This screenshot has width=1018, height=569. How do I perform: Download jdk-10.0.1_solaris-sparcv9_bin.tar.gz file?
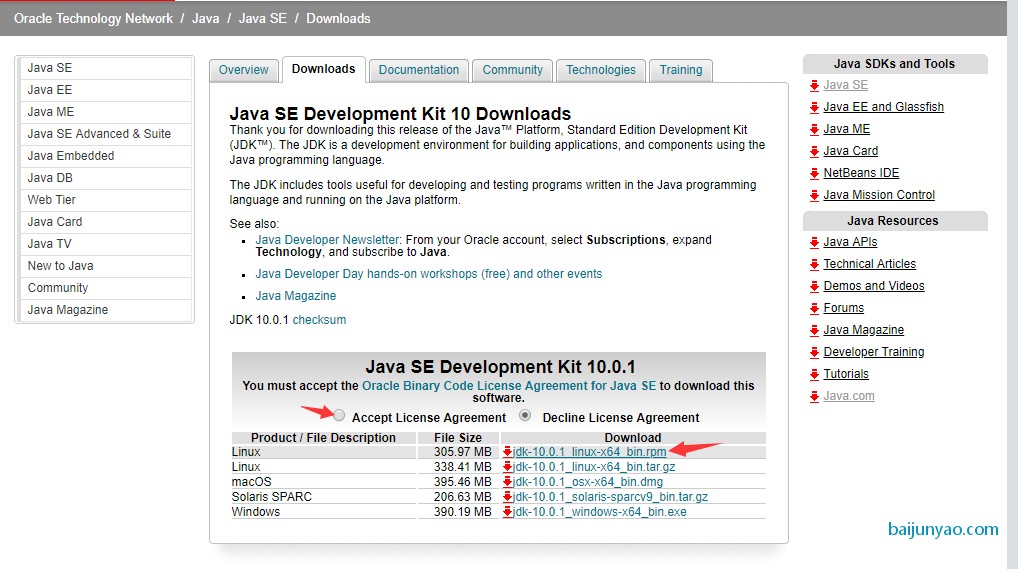click(x=610, y=496)
